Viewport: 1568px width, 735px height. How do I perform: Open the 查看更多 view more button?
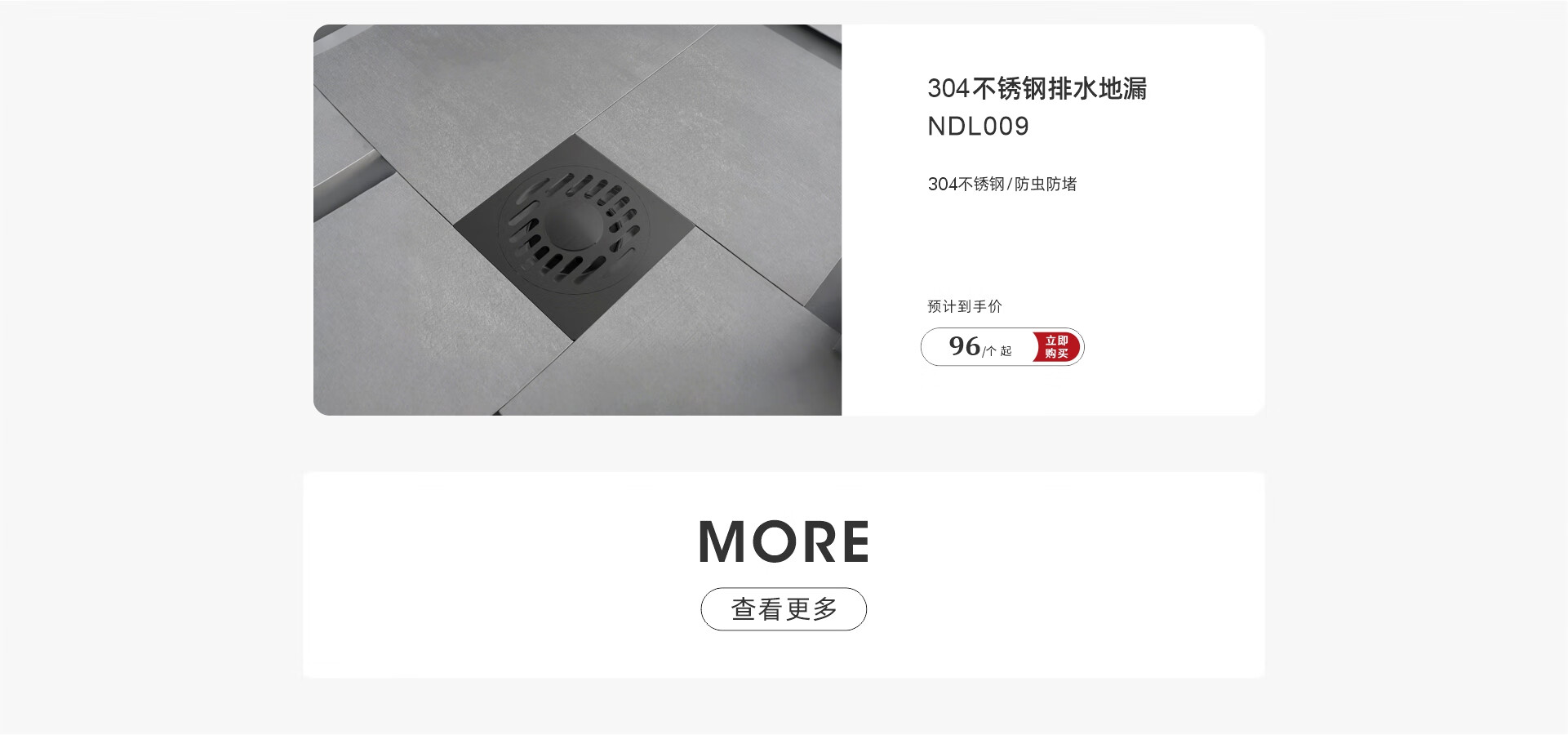click(784, 609)
